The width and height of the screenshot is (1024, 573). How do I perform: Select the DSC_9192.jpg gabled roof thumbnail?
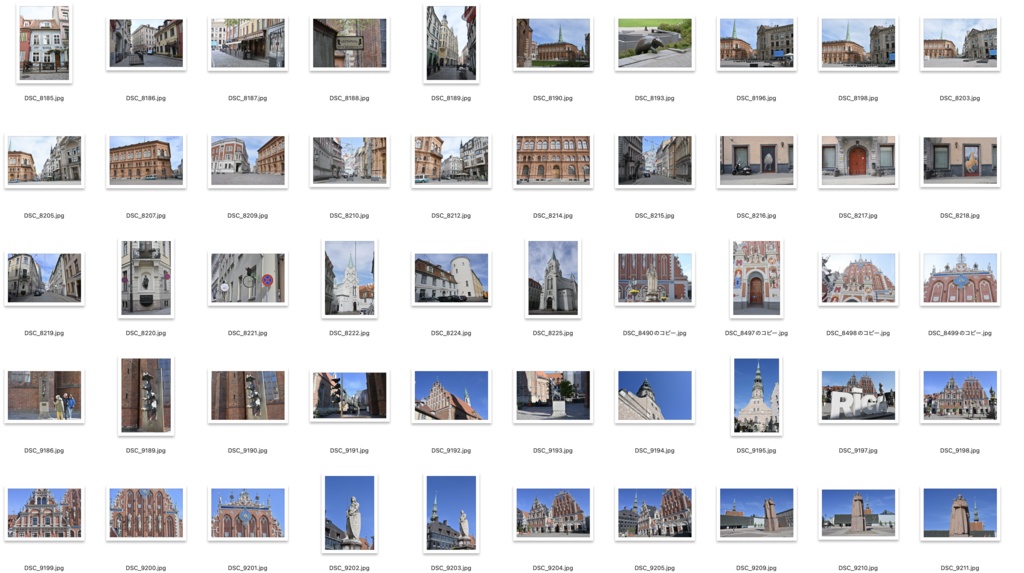click(451, 395)
